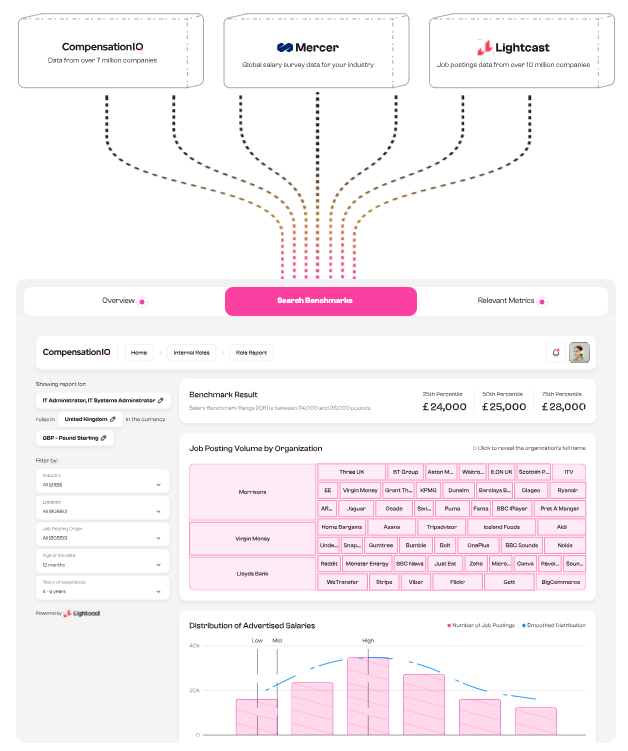Open the Location filter dropdown

(x=103, y=507)
